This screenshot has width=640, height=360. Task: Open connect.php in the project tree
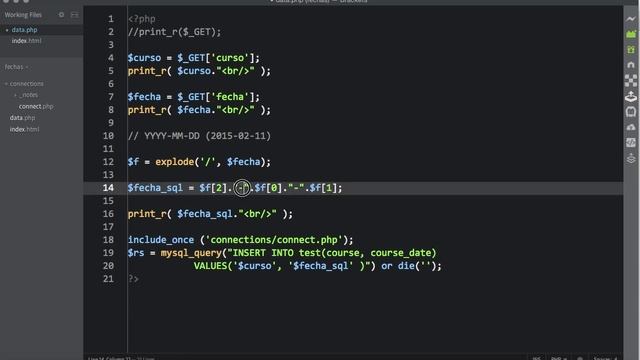coord(36,106)
